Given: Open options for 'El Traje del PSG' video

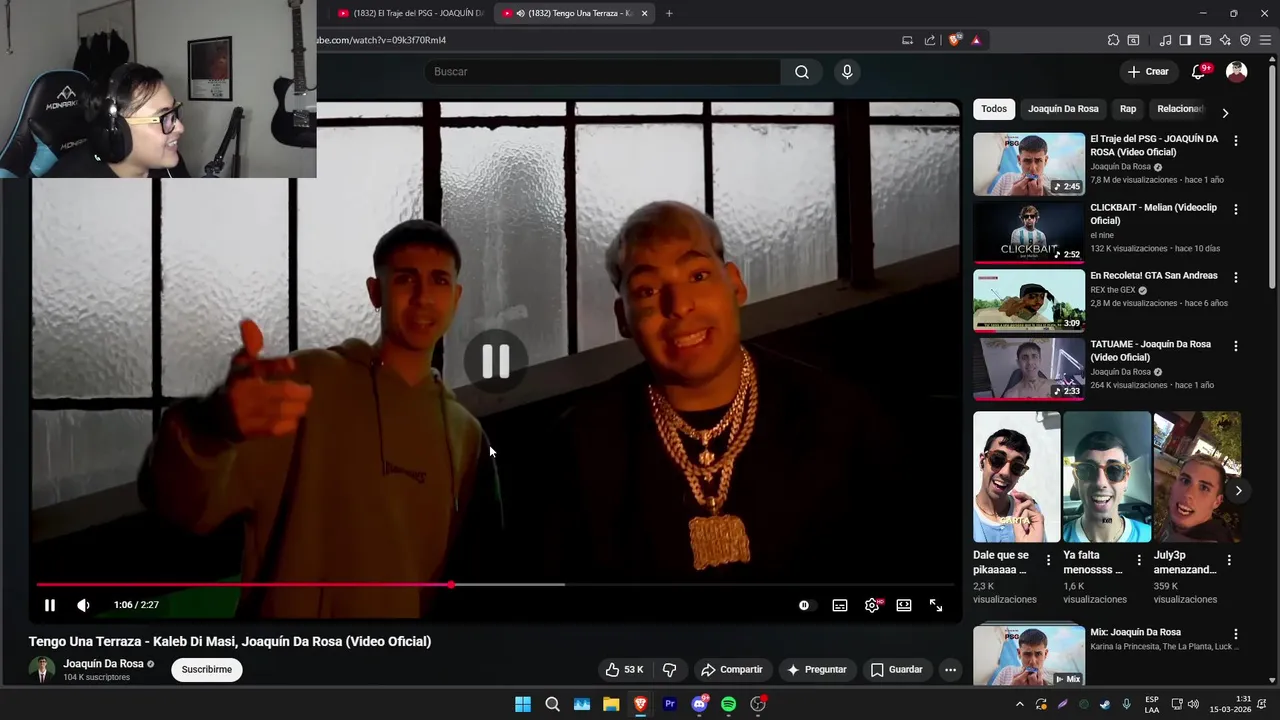Looking at the screenshot, I should point(1236,141).
